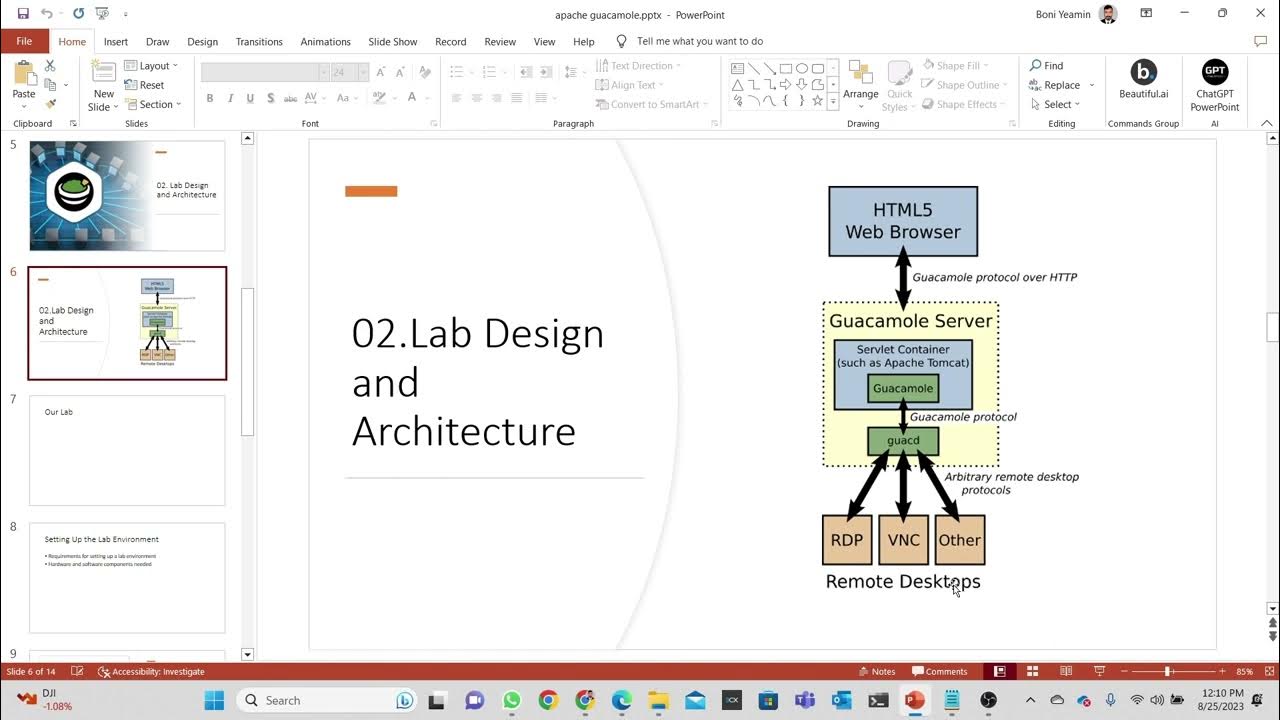Viewport: 1280px width, 720px height.
Task: Expand the Section dropdown
Action: pyautogui.click(x=153, y=104)
